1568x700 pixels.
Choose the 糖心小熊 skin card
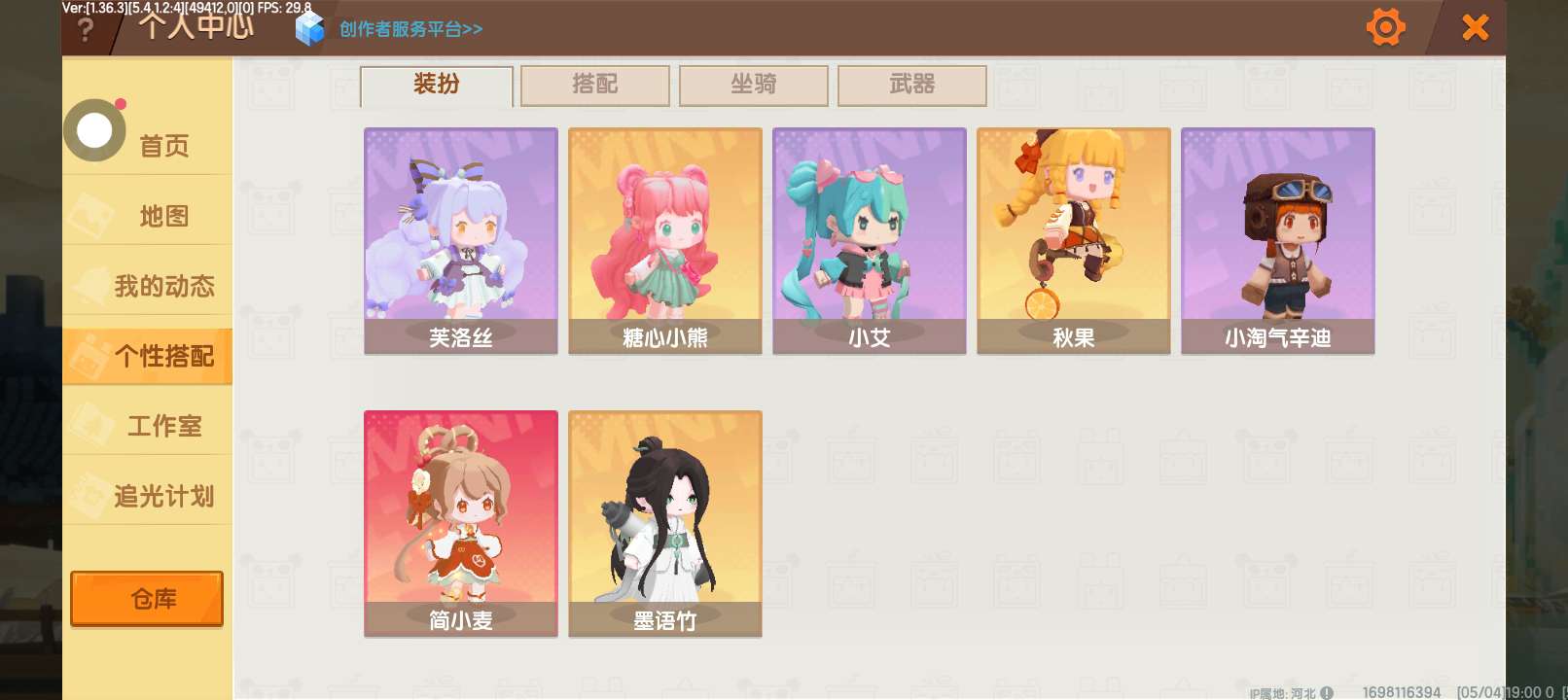[665, 241]
